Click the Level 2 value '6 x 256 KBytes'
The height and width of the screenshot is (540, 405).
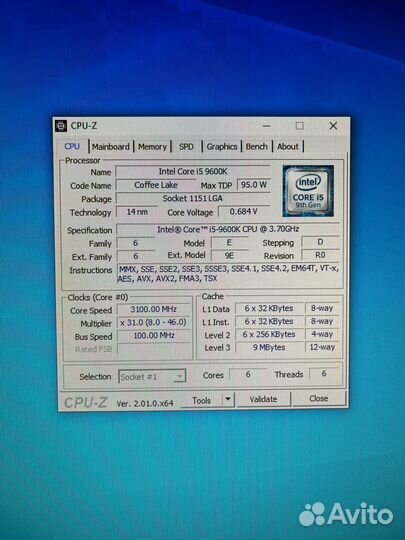(269, 334)
